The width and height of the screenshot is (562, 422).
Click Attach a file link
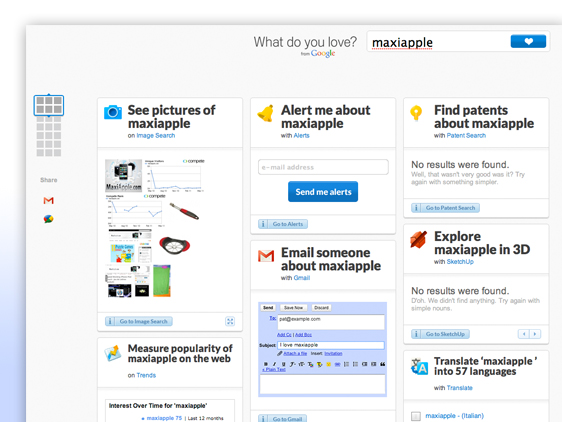[x=295, y=354]
